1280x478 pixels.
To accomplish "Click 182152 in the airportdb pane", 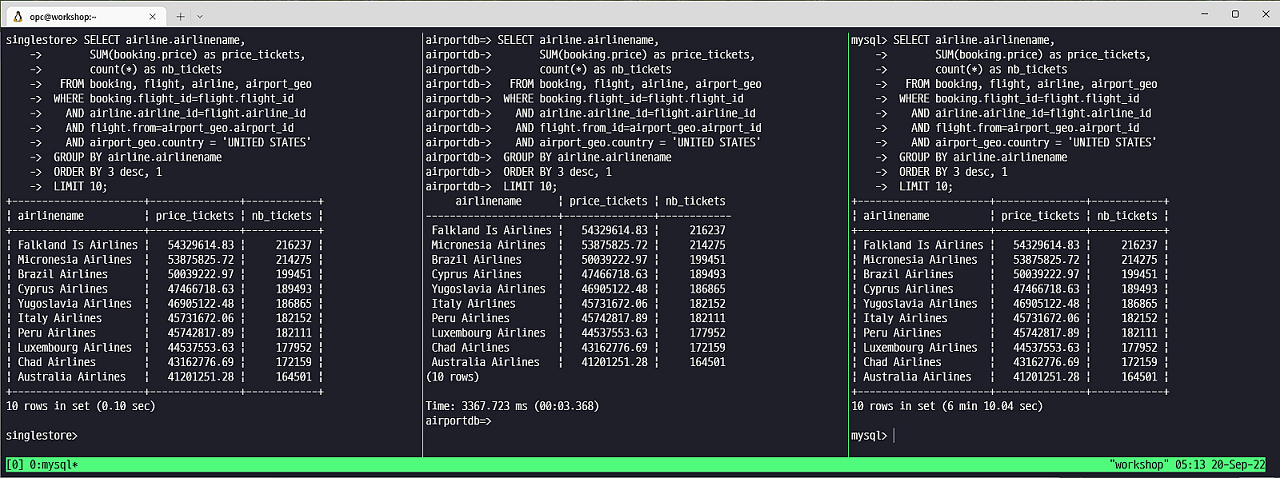I will pyautogui.click(x=707, y=303).
